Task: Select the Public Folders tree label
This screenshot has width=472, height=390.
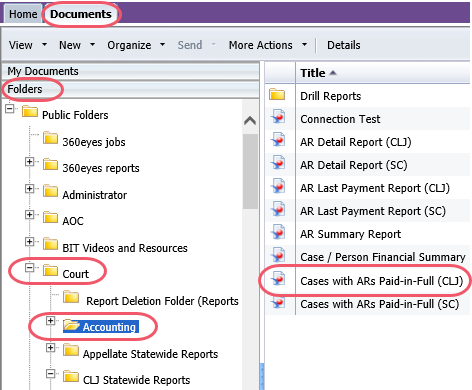Action: pyautogui.click(x=75, y=115)
